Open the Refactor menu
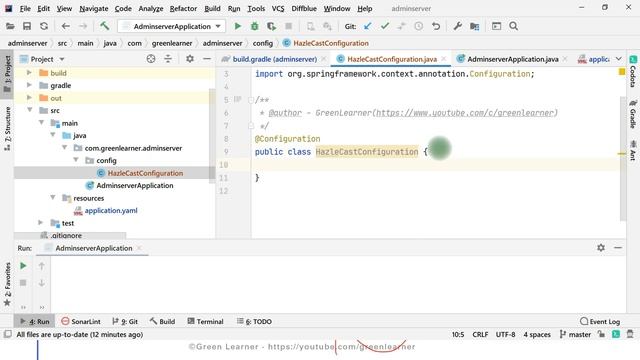The height and width of the screenshot is (360, 640). (x=183, y=8)
